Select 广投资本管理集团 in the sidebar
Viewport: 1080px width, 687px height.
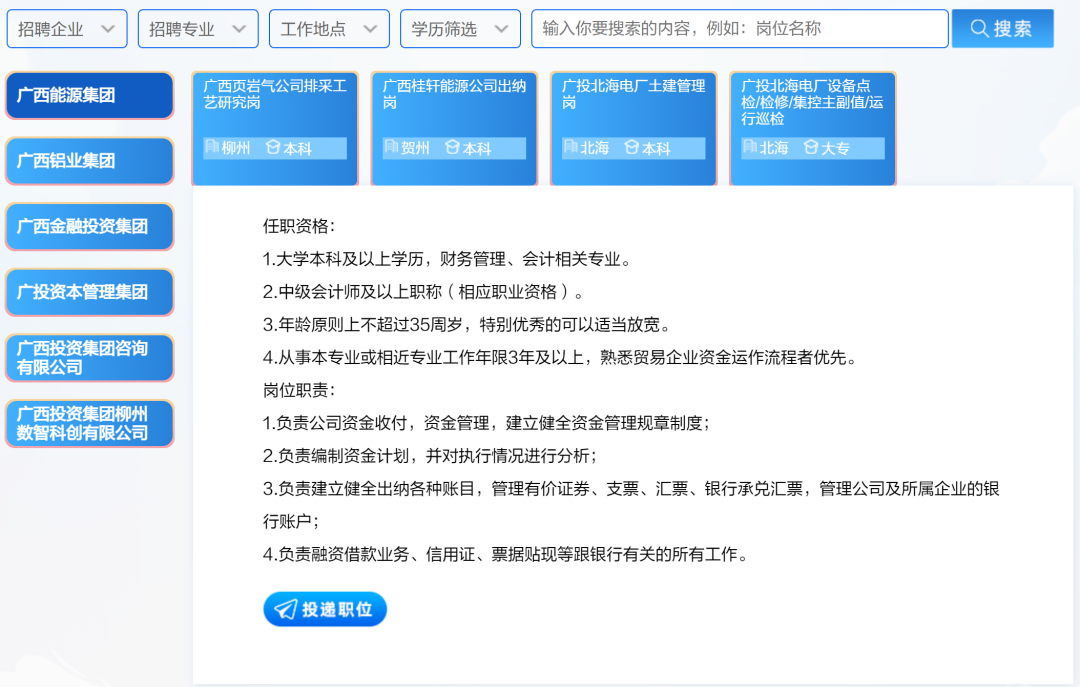click(x=90, y=292)
